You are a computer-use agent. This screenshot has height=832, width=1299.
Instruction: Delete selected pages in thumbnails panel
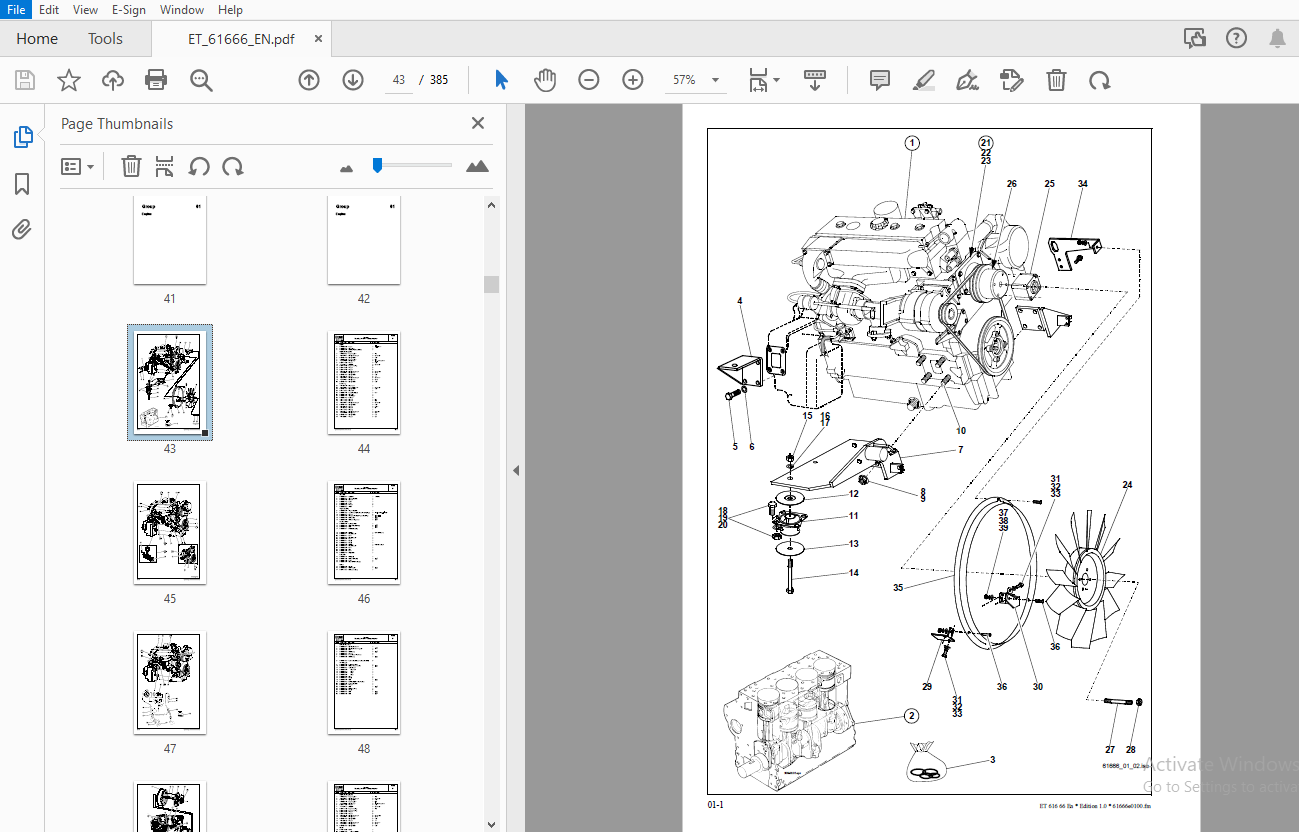point(131,166)
